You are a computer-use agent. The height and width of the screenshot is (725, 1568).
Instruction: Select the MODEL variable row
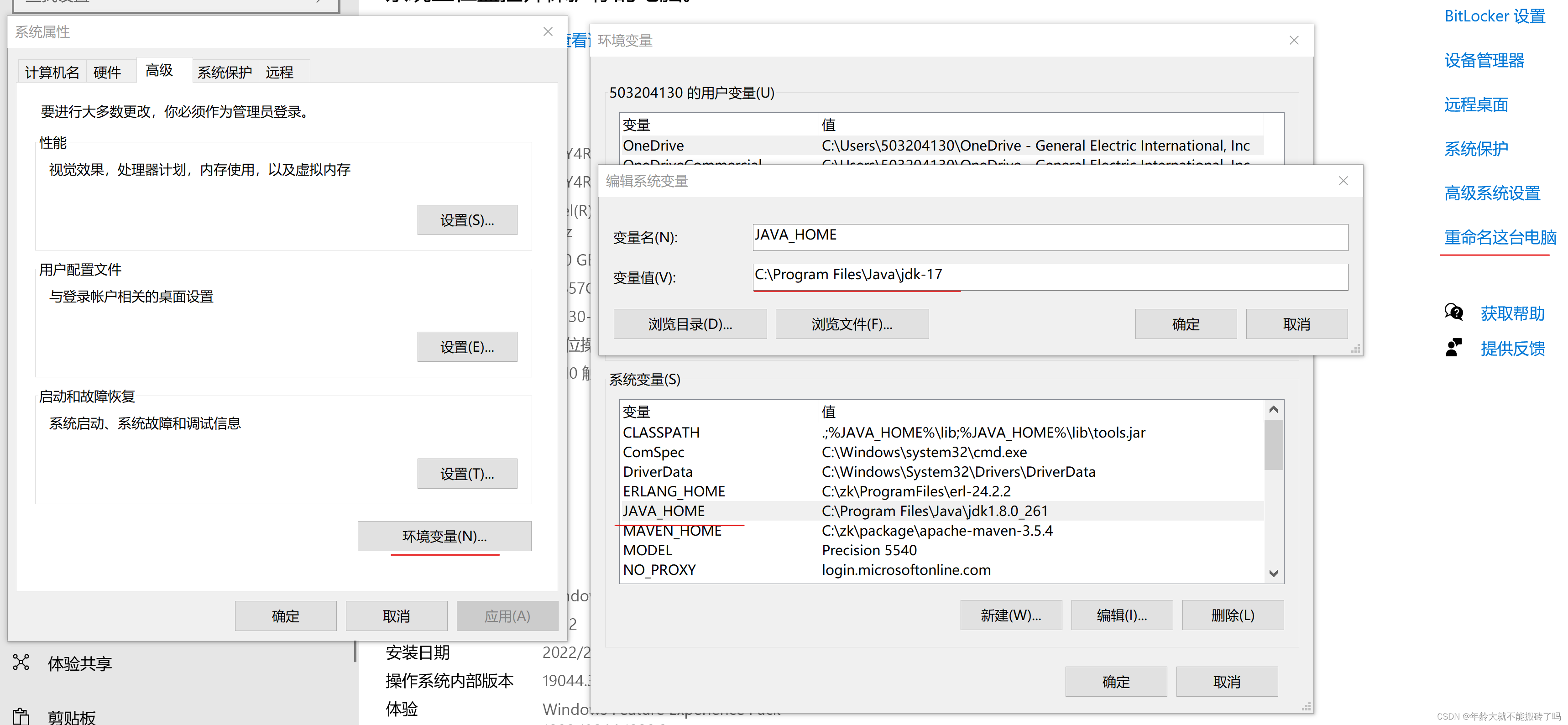[941, 550]
